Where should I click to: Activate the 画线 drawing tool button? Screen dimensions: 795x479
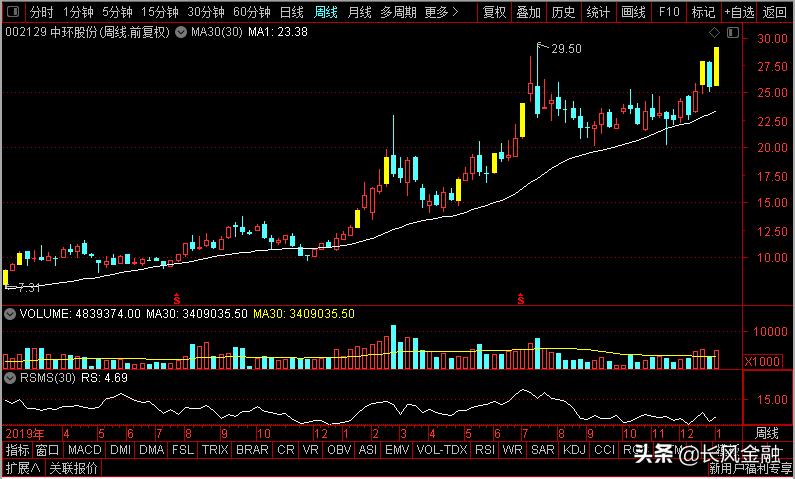(x=633, y=12)
